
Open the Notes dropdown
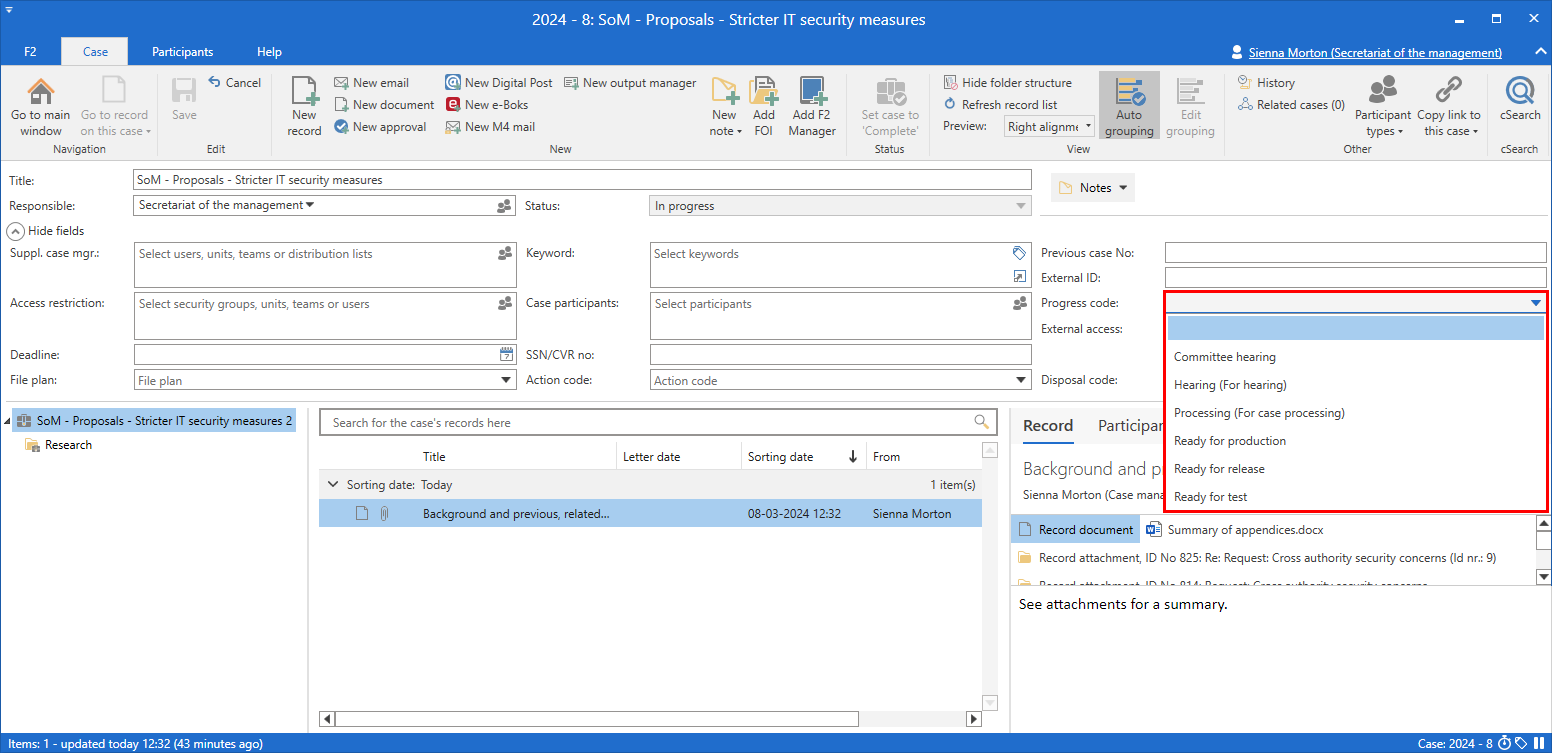1093,188
